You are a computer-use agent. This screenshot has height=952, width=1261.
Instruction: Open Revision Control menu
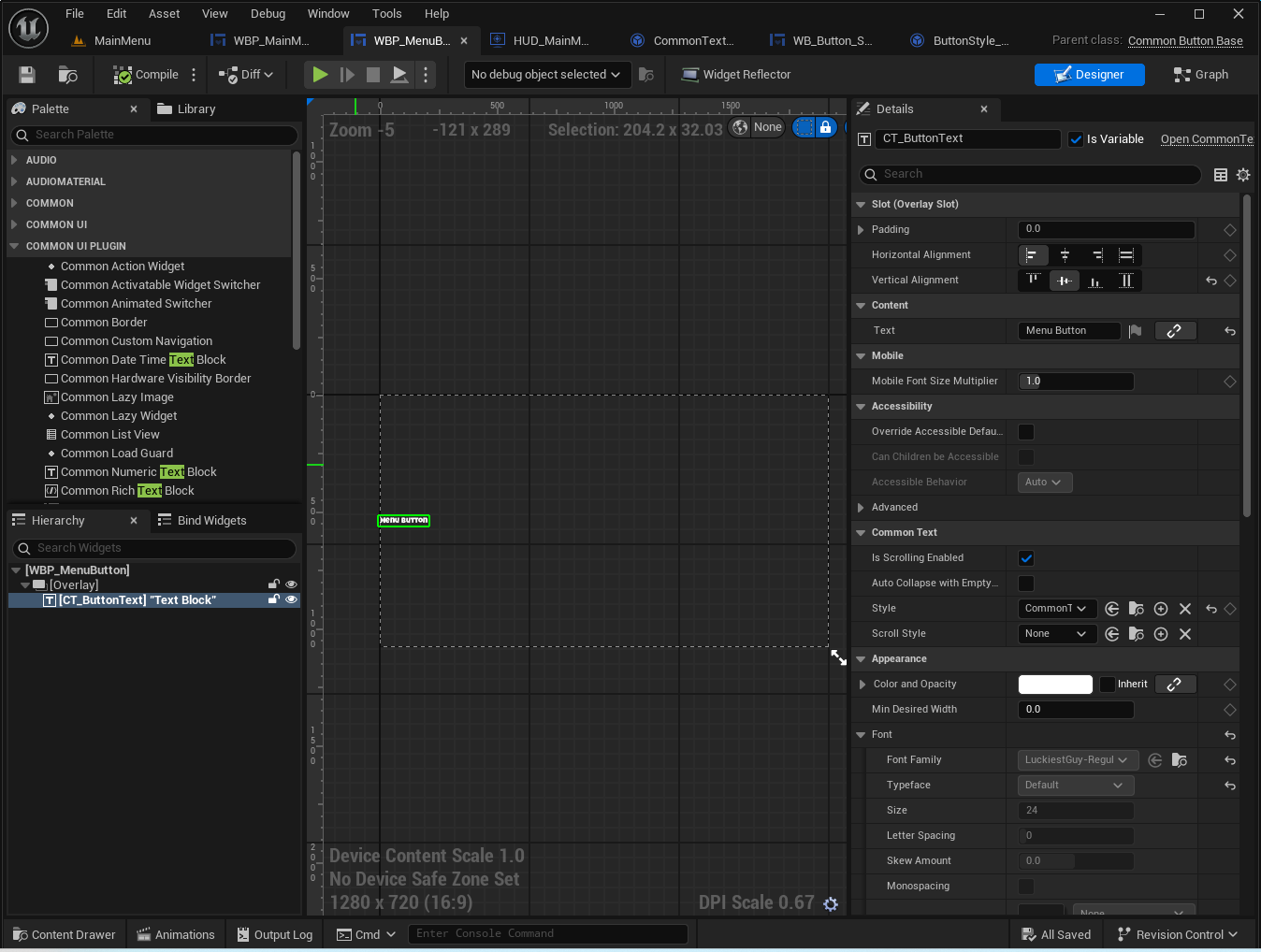1177,935
